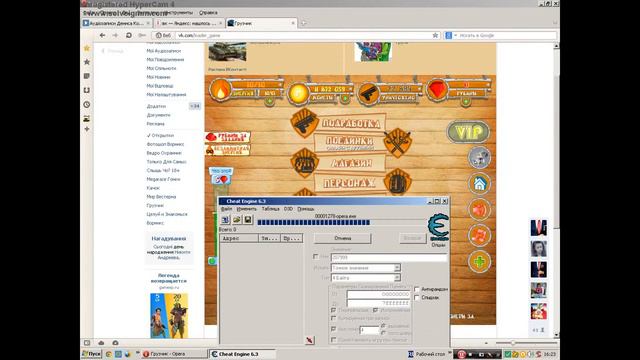
Task: Enable the Antirandom checkbox
Action: pyautogui.click(x=417, y=289)
